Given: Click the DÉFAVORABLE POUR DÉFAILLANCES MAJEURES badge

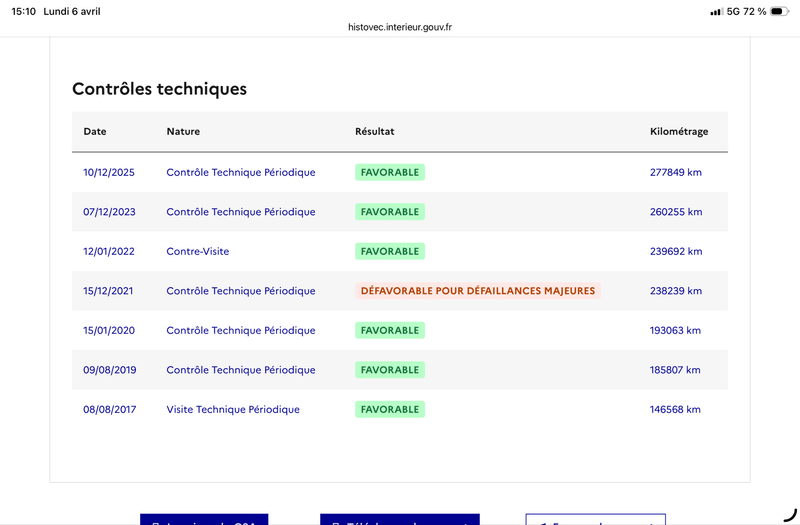Looking at the screenshot, I should click(477, 291).
